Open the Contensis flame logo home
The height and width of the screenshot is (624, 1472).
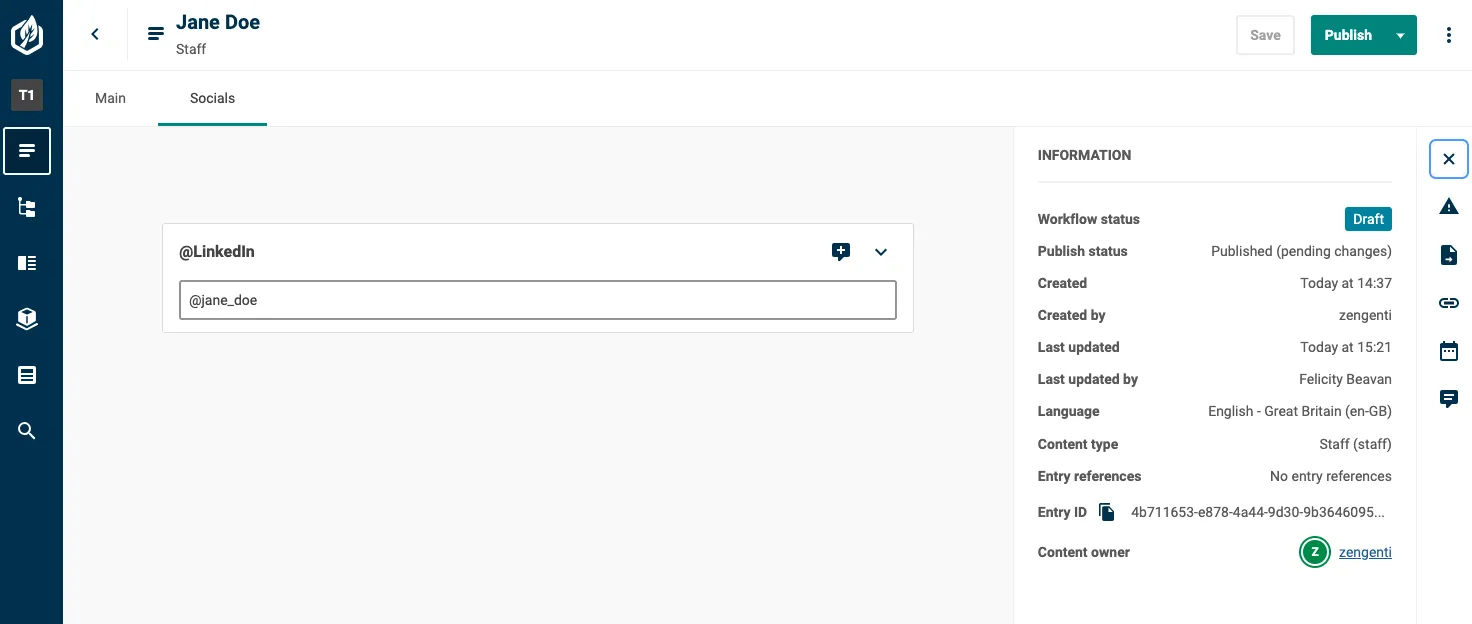27,35
